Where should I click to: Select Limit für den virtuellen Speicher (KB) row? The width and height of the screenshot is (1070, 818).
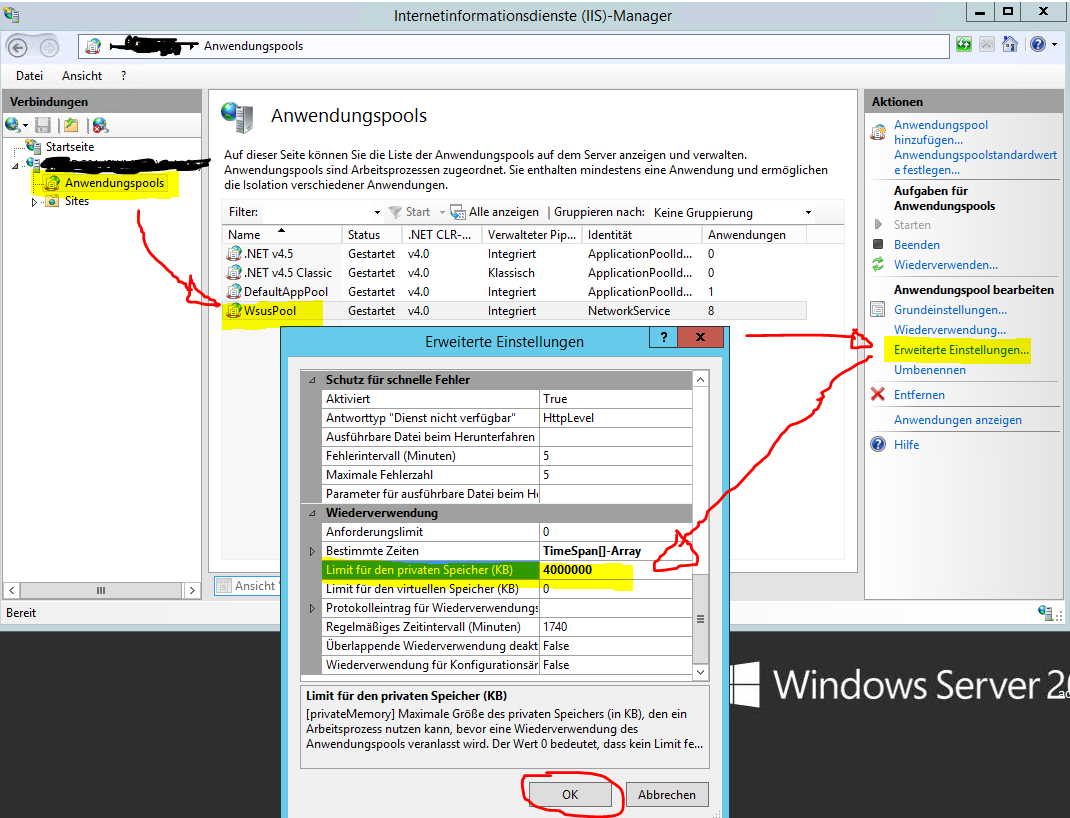coord(506,589)
